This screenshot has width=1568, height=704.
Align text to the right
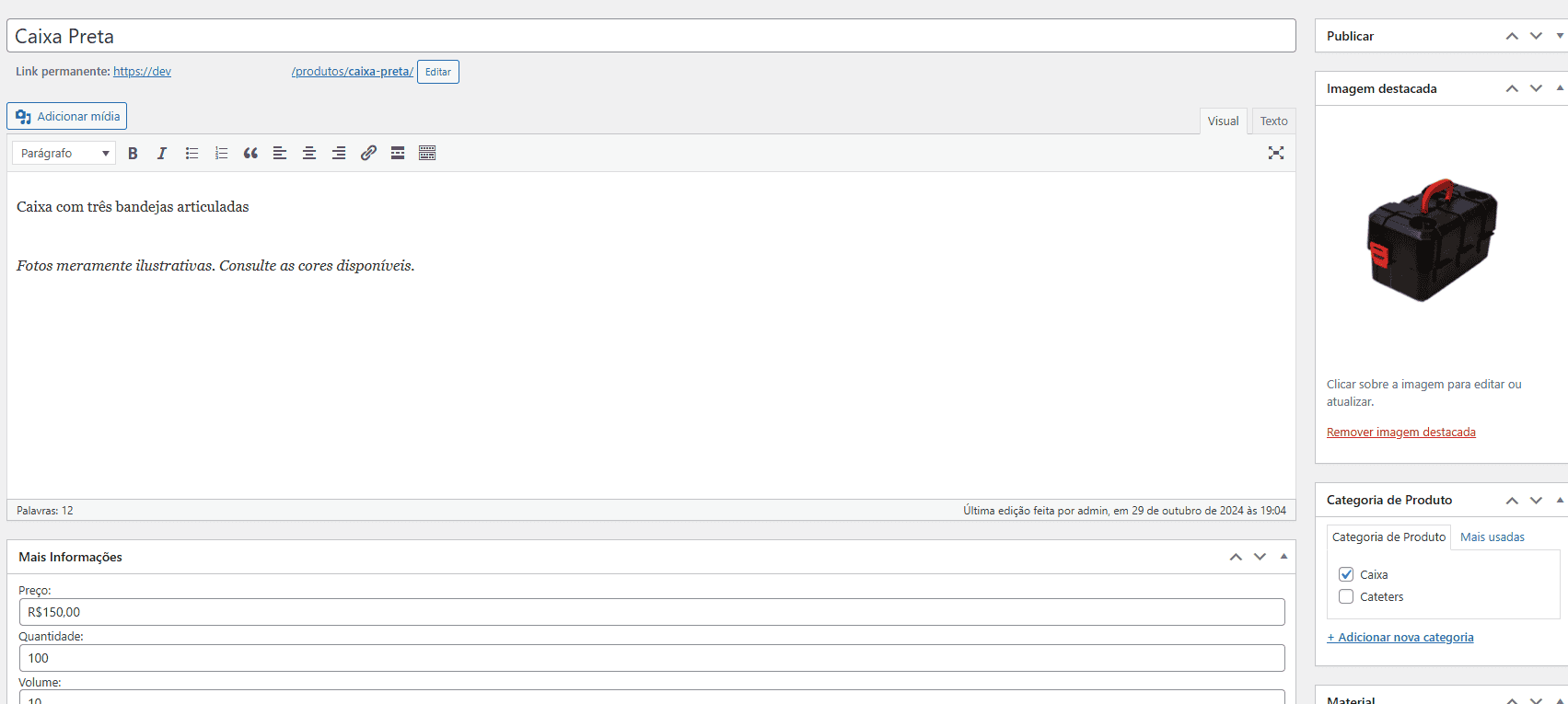(x=339, y=154)
